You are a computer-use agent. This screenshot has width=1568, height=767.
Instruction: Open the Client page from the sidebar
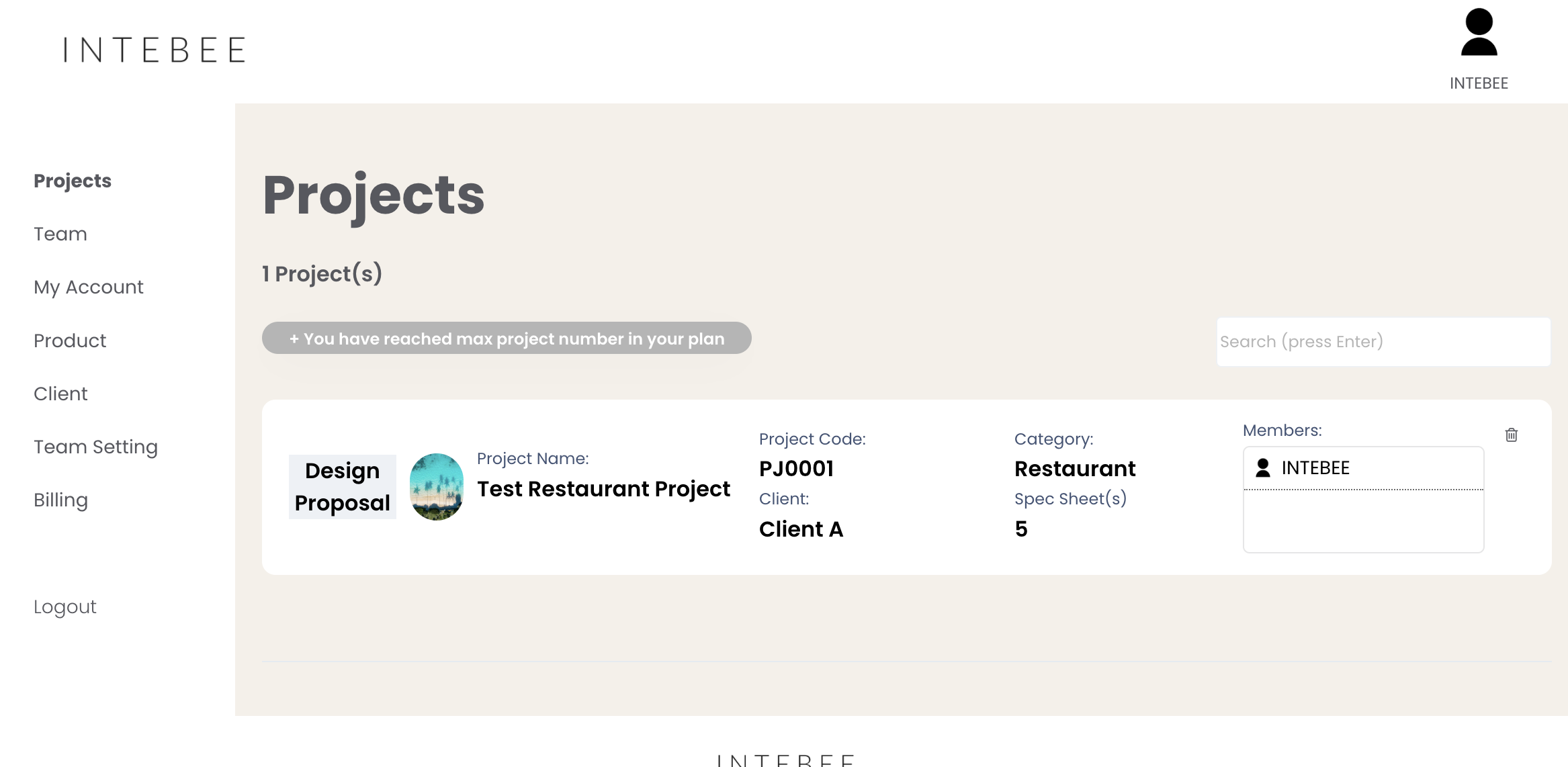pyautogui.click(x=60, y=394)
